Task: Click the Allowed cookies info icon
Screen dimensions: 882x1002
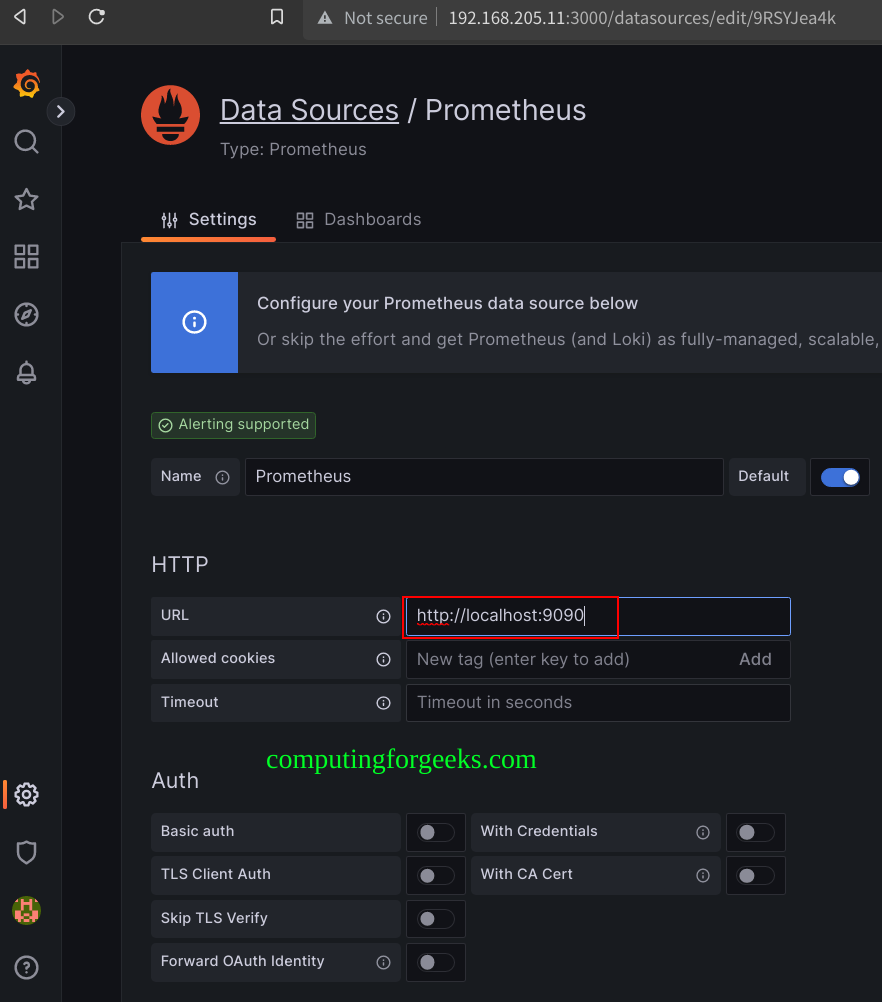Action: click(x=383, y=659)
